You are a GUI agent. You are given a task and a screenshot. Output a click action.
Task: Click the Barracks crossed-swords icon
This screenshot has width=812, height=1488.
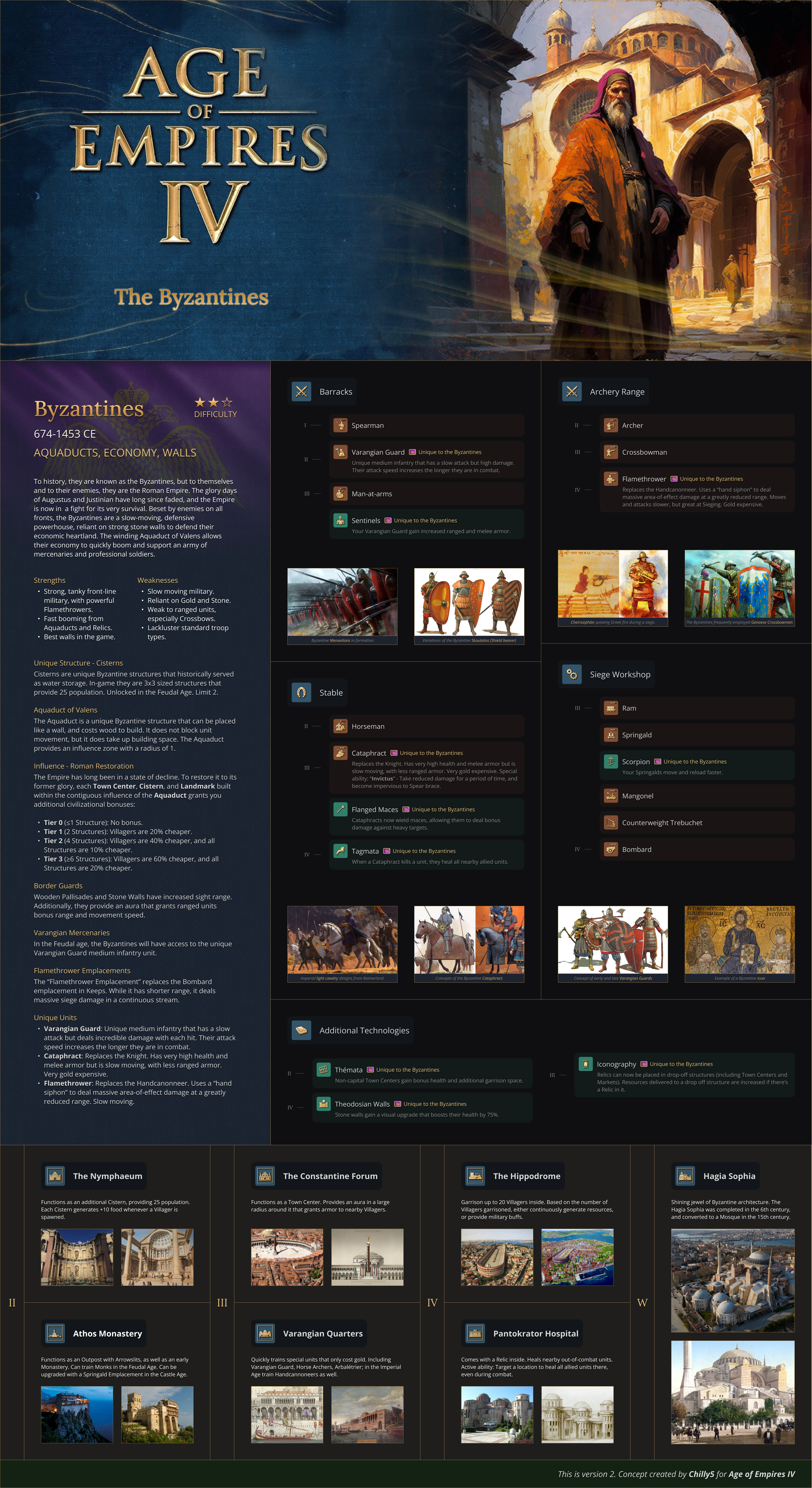[x=301, y=392]
